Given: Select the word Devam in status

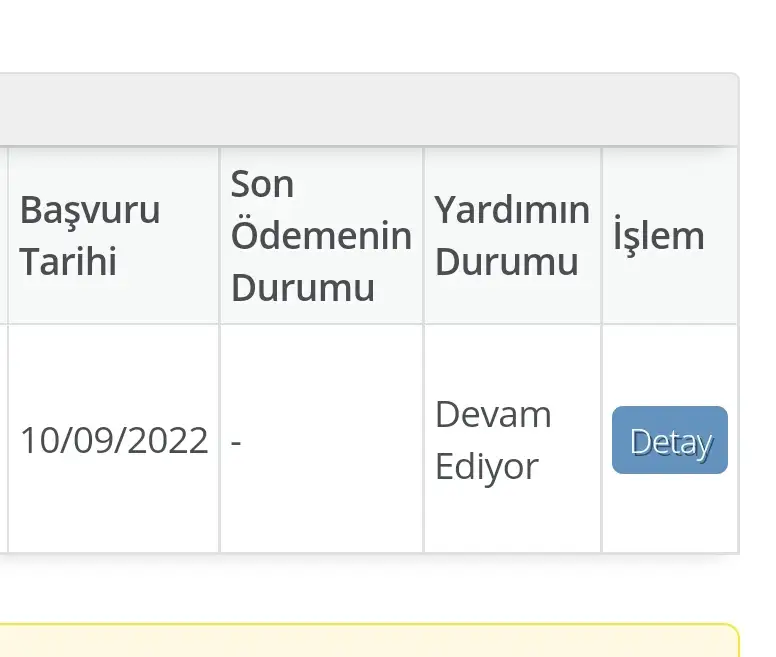Looking at the screenshot, I should tap(493, 415).
